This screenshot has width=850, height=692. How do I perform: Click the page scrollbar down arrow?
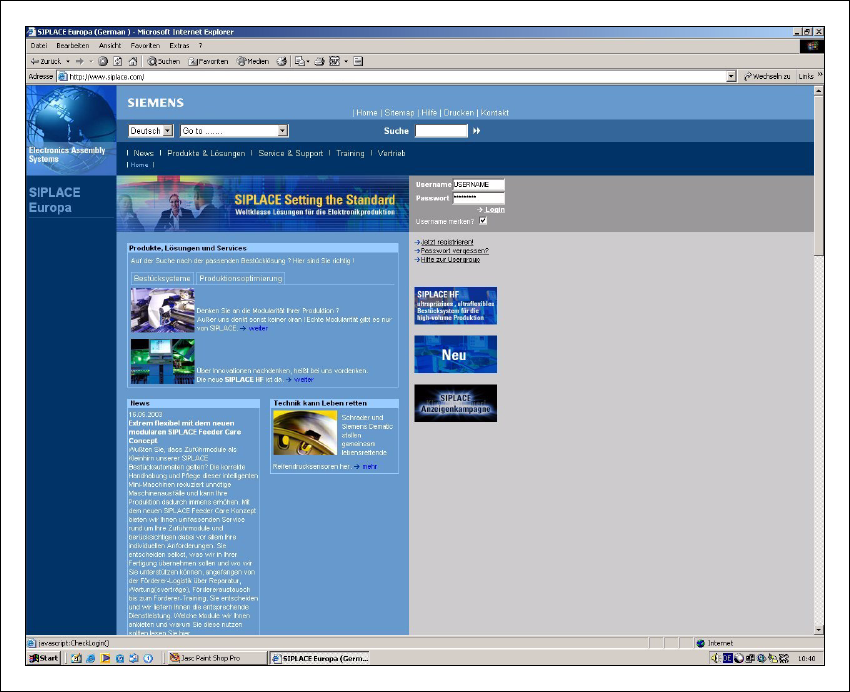819,630
